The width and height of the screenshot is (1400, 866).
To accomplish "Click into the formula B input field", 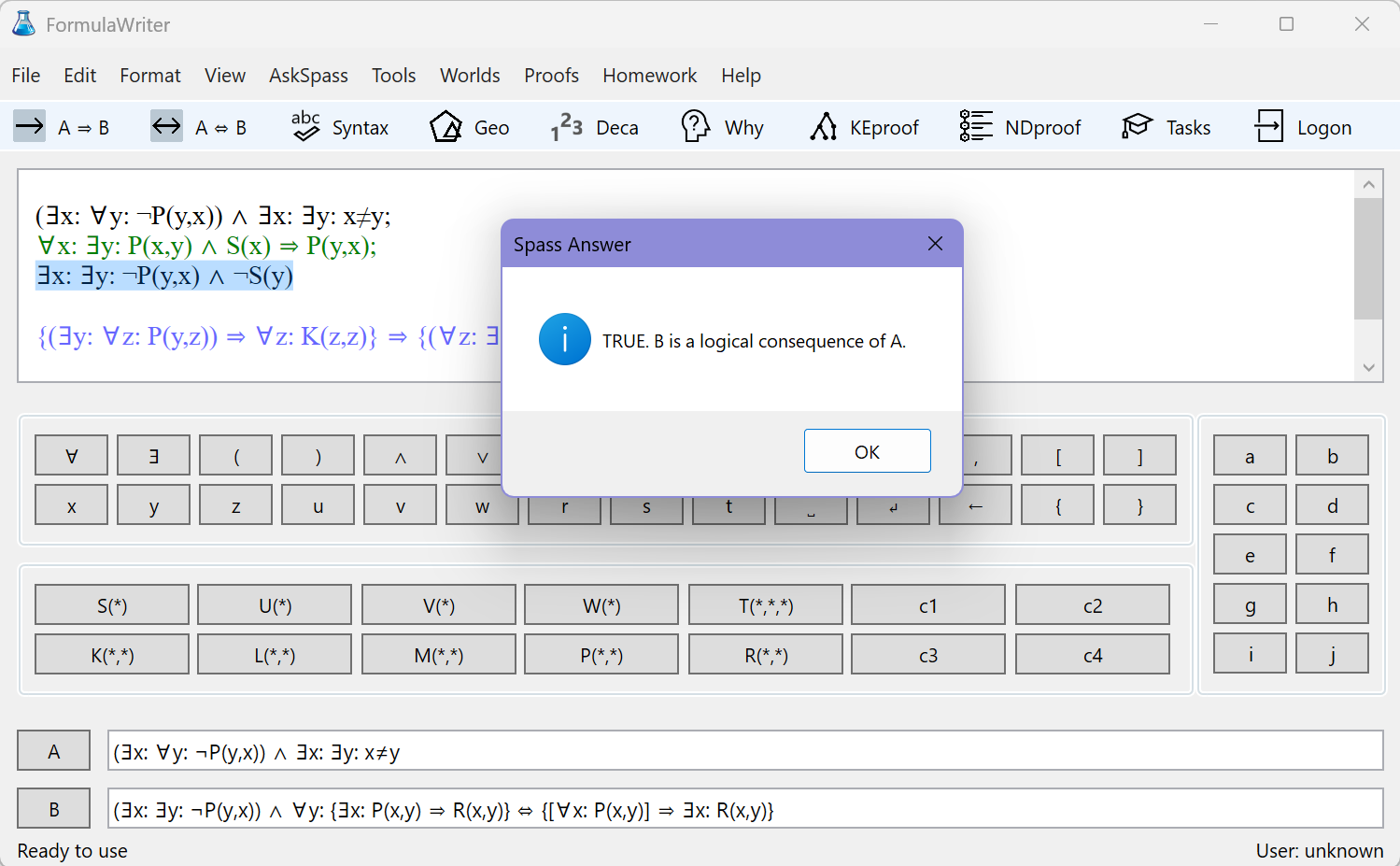I will click(744, 810).
